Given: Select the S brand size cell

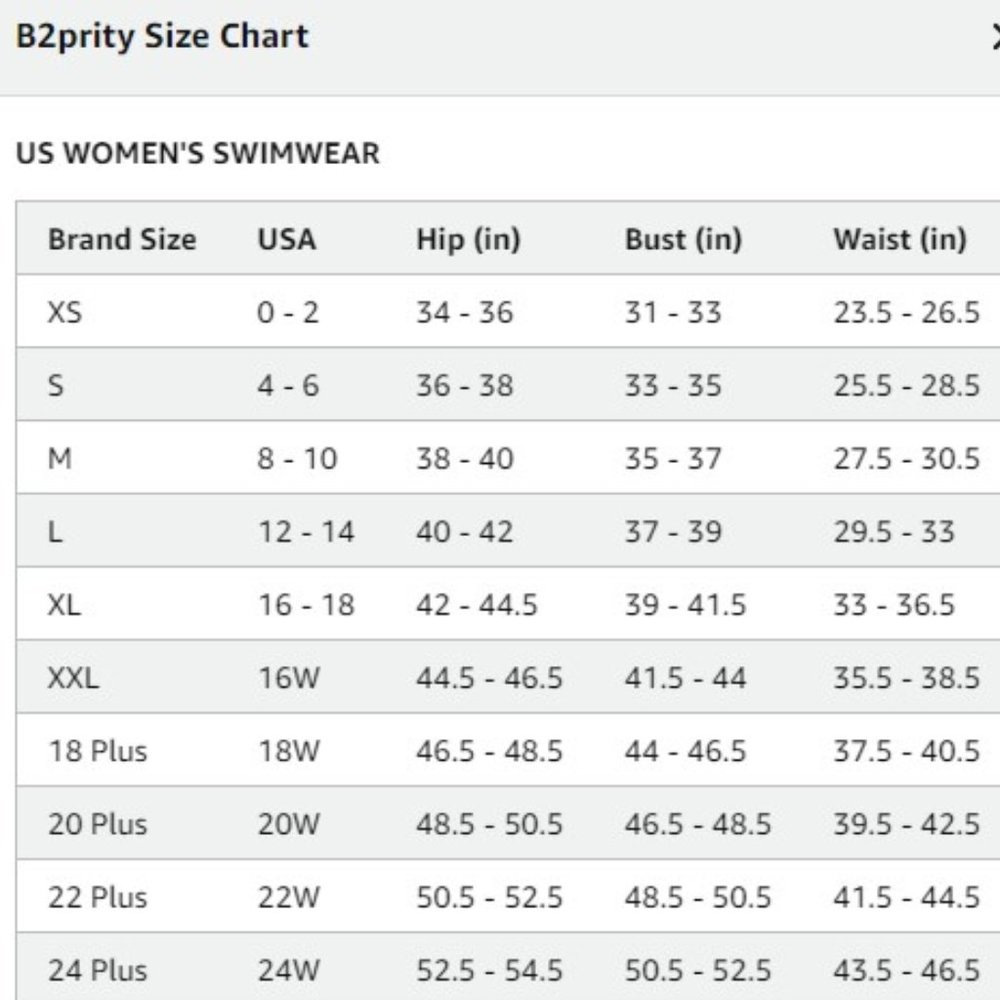Looking at the screenshot, I should click(x=56, y=385).
